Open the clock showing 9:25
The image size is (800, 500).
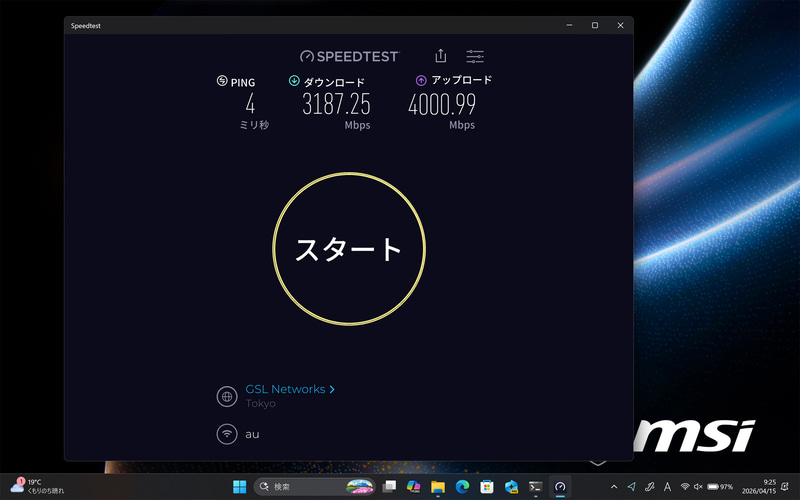(758, 486)
